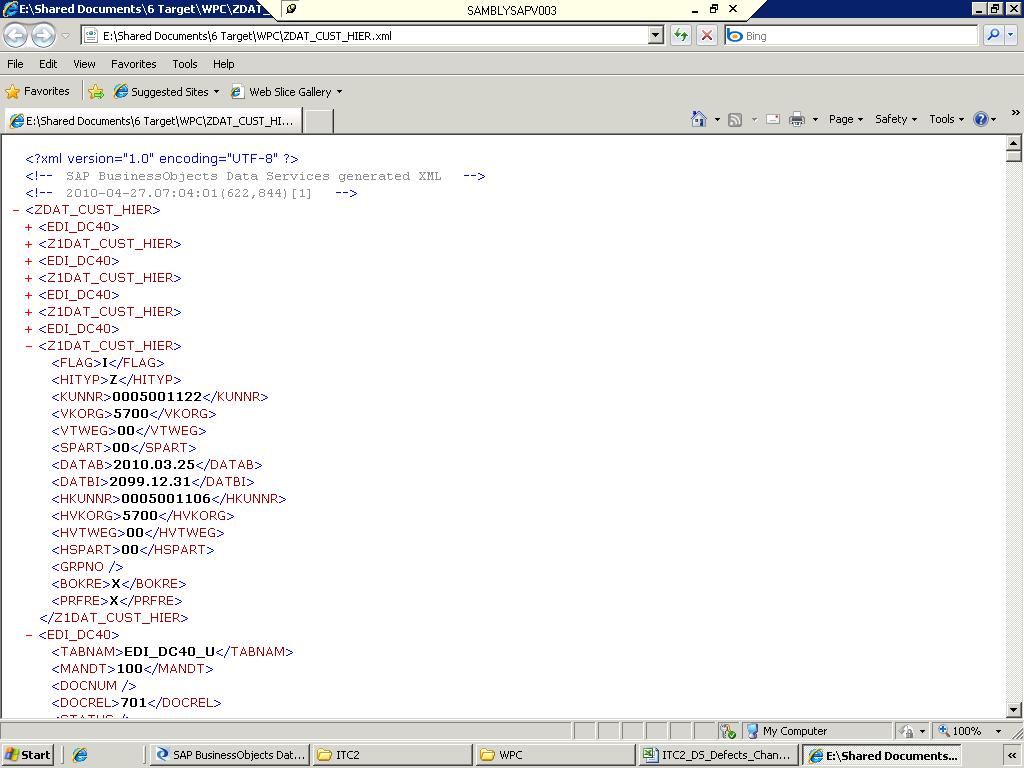Click the Search magnifier icon
1024x768 pixels.
click(993, 36)
